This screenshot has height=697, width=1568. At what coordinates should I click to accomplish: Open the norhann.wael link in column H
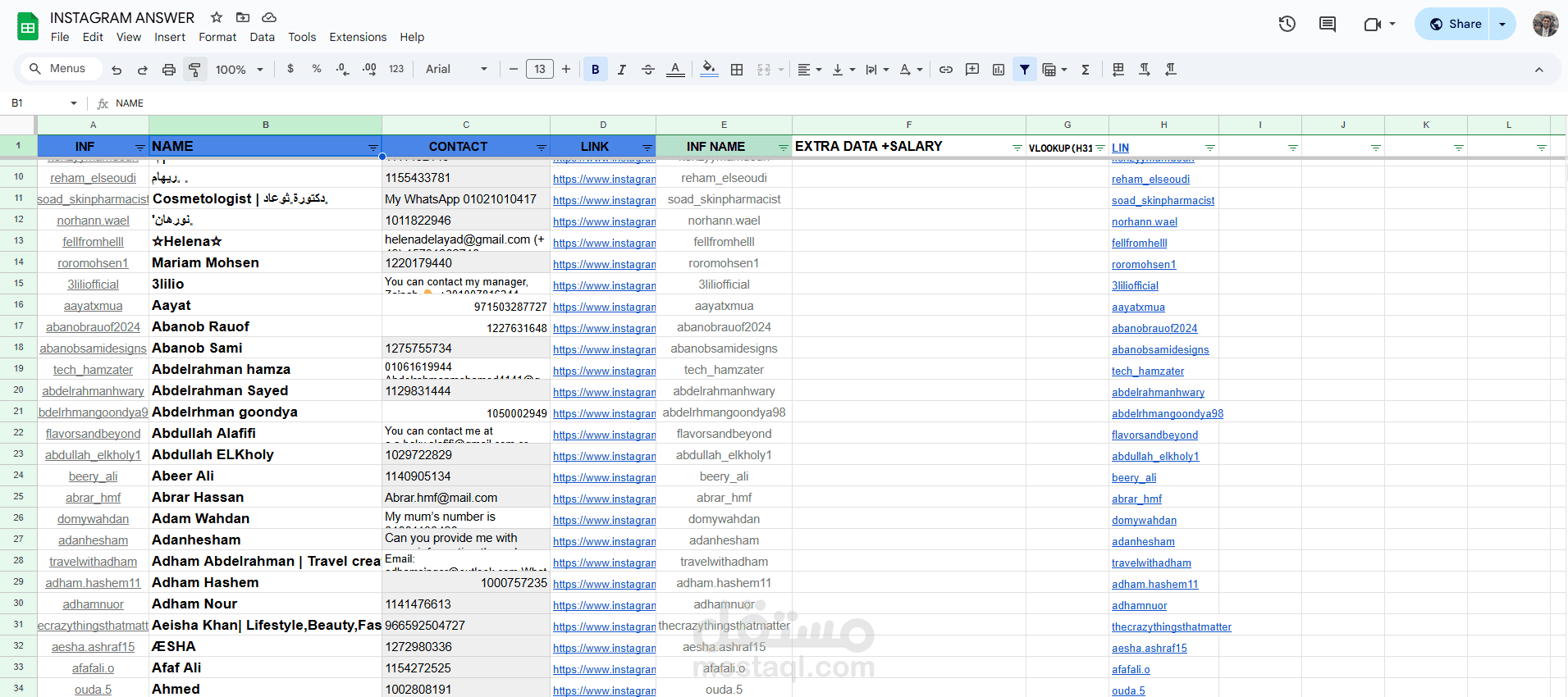[1145, 221]
